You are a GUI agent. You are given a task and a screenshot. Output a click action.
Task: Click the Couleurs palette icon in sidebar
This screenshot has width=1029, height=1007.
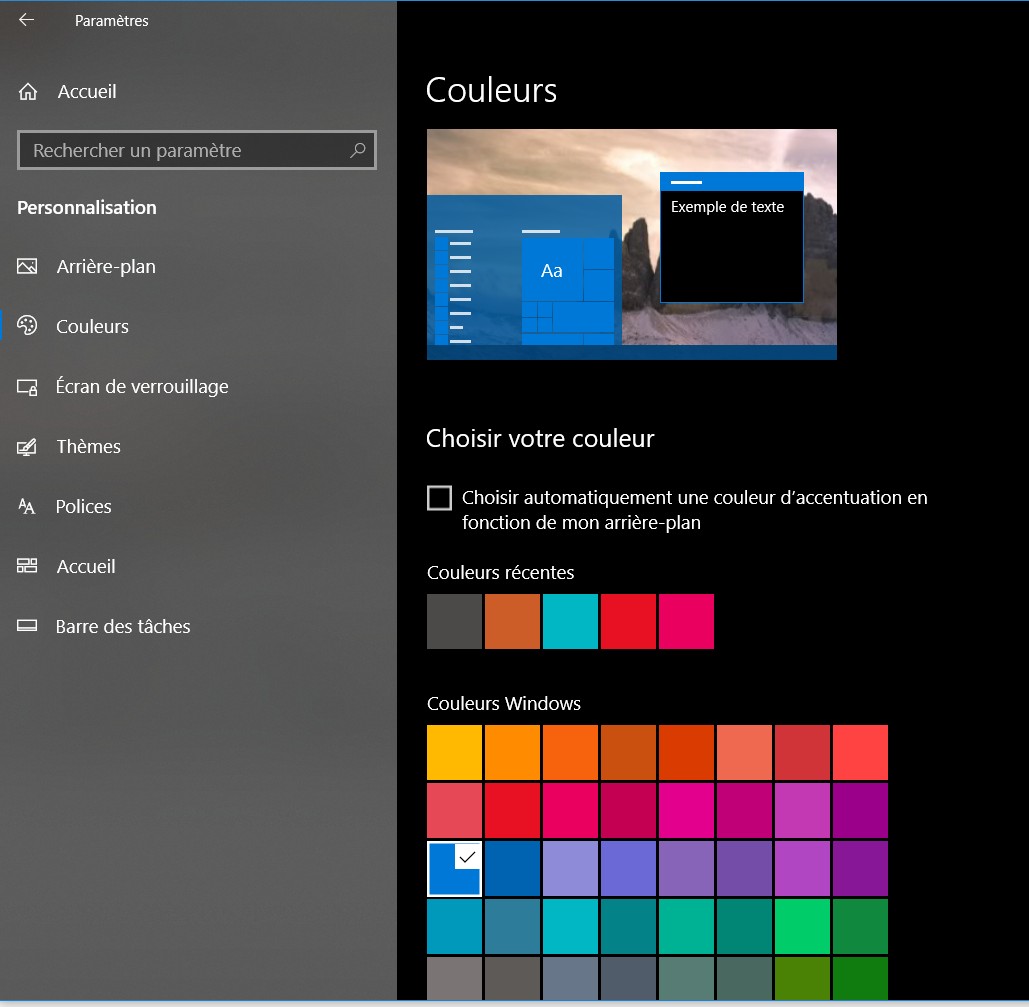(27, 326)
